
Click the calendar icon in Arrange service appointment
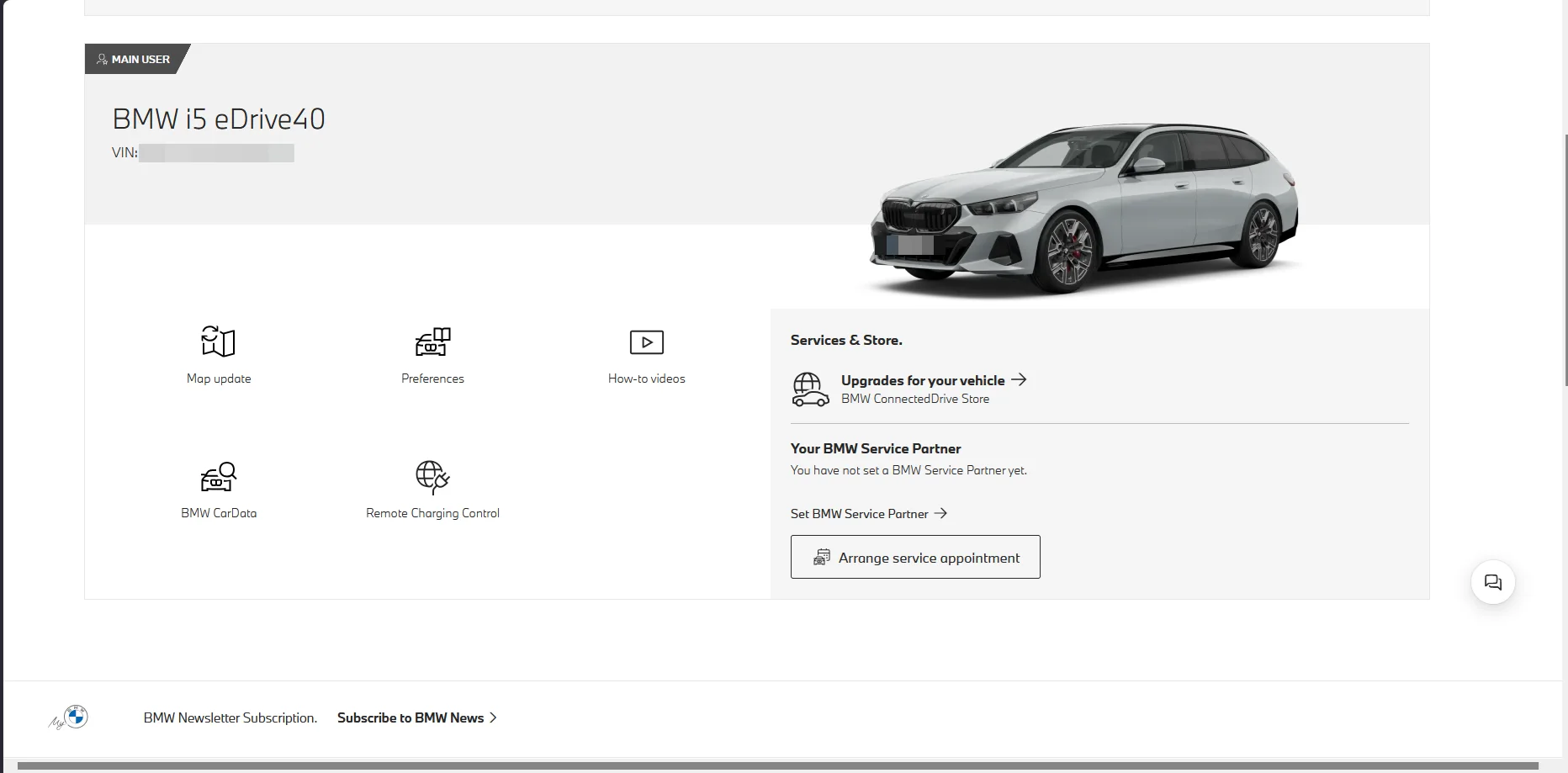click(x=822, y=557)
